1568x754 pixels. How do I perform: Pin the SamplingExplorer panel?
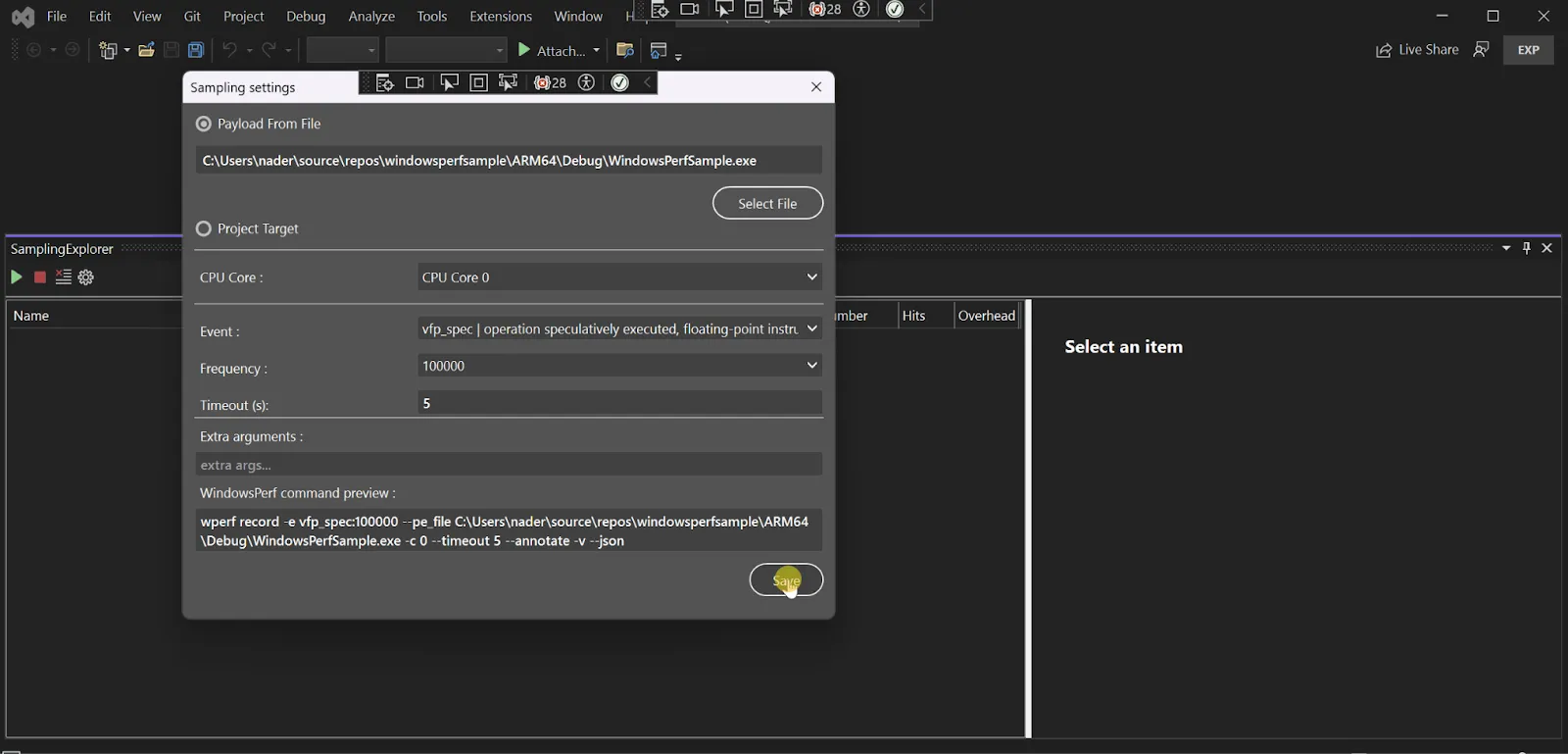(x=1526, y=248)
